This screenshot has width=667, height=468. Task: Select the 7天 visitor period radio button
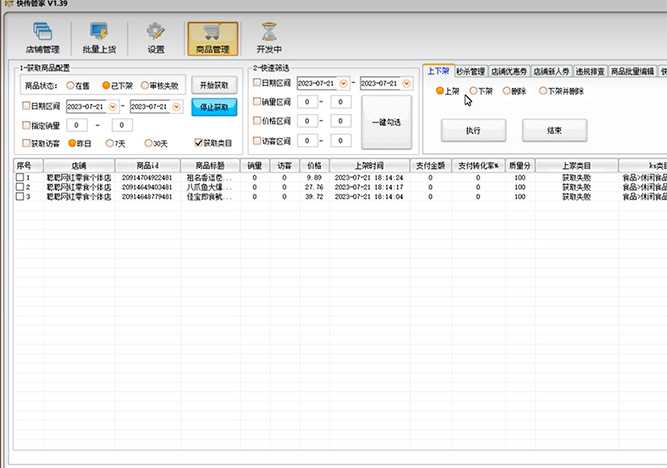click(x=109, y=143)
